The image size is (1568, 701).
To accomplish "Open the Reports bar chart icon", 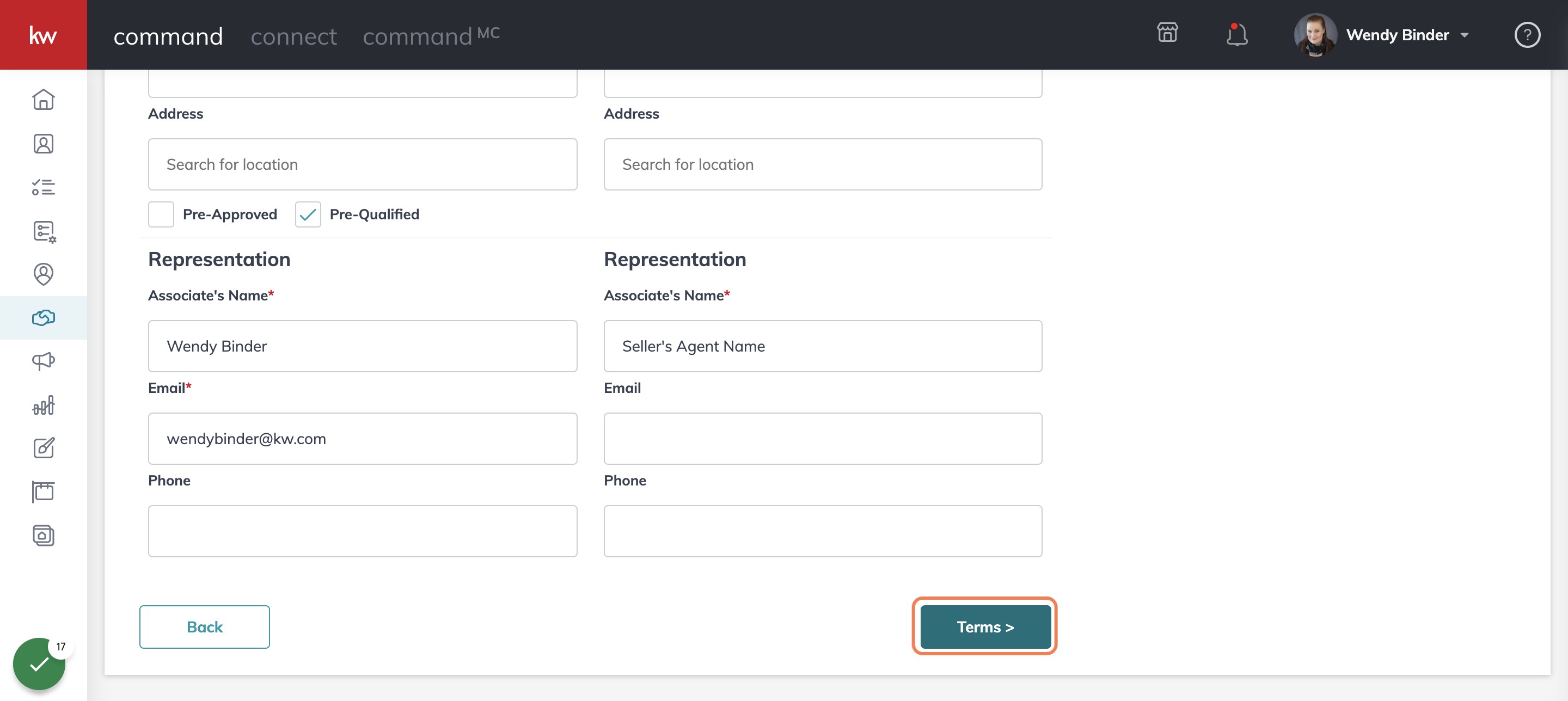I will tap(43, 405).
